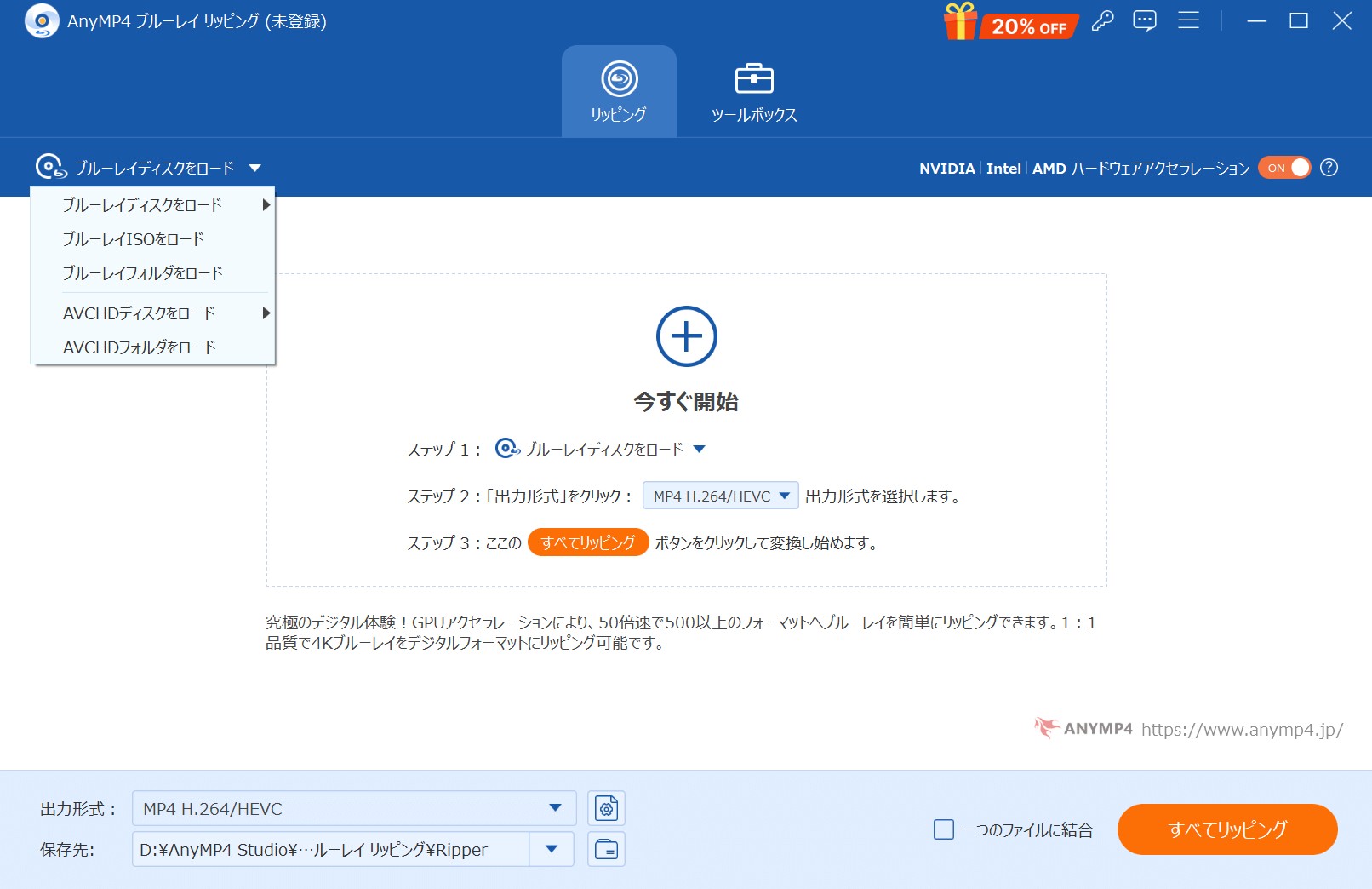This screenshot has height=889, width=1372.
Task: Close the AnyMP4 window
Action: tap(1342, 20)
